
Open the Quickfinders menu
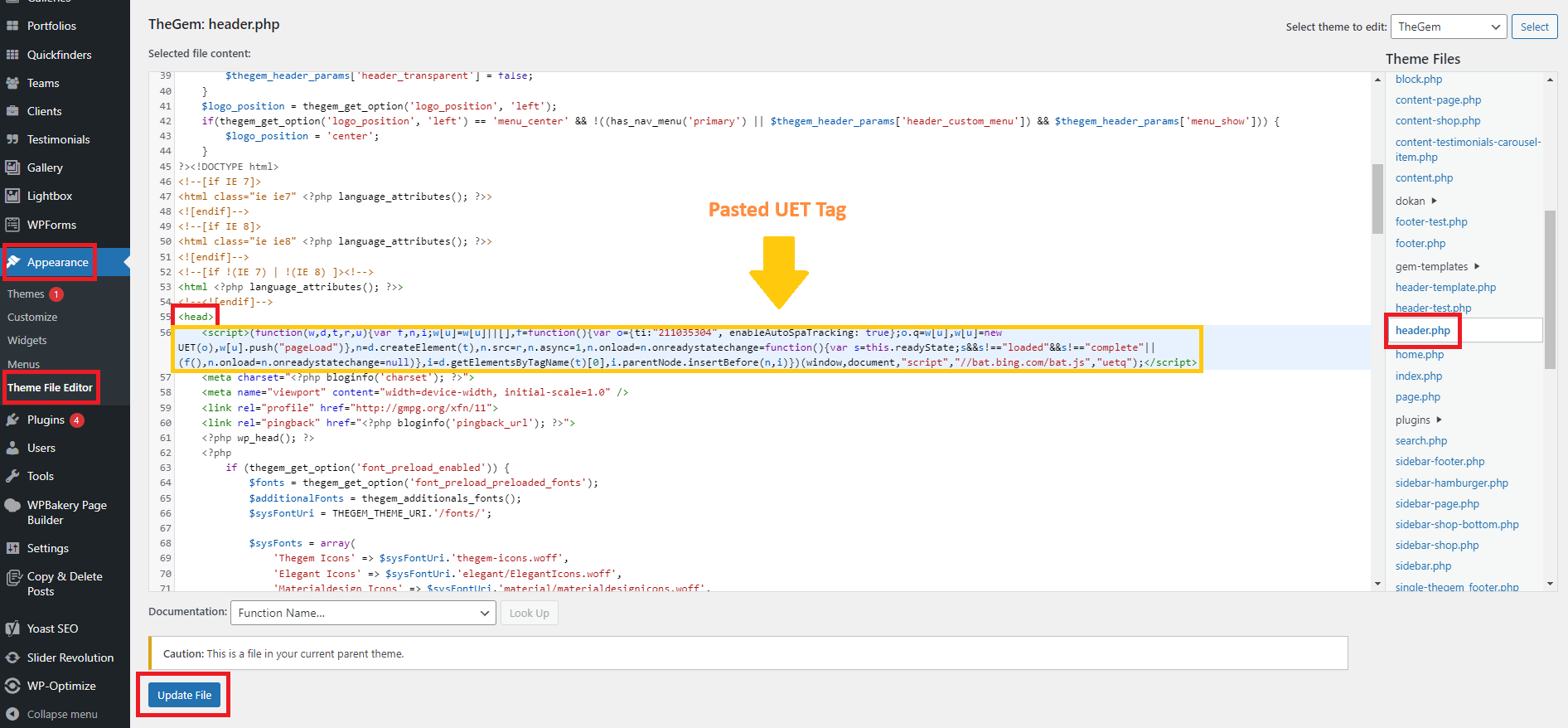click(60, 55)
